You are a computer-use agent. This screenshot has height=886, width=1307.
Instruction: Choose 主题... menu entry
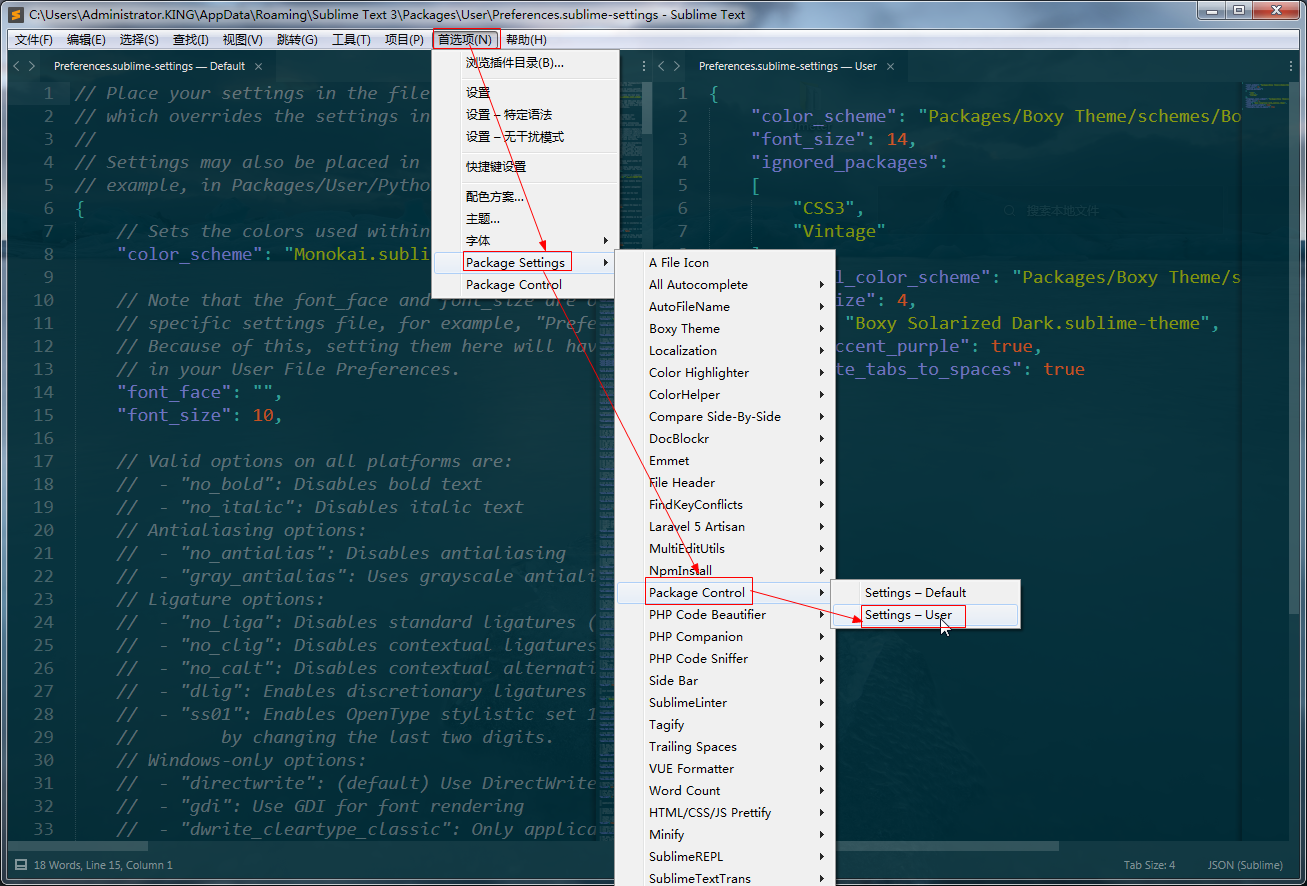[x=526, y=218]
